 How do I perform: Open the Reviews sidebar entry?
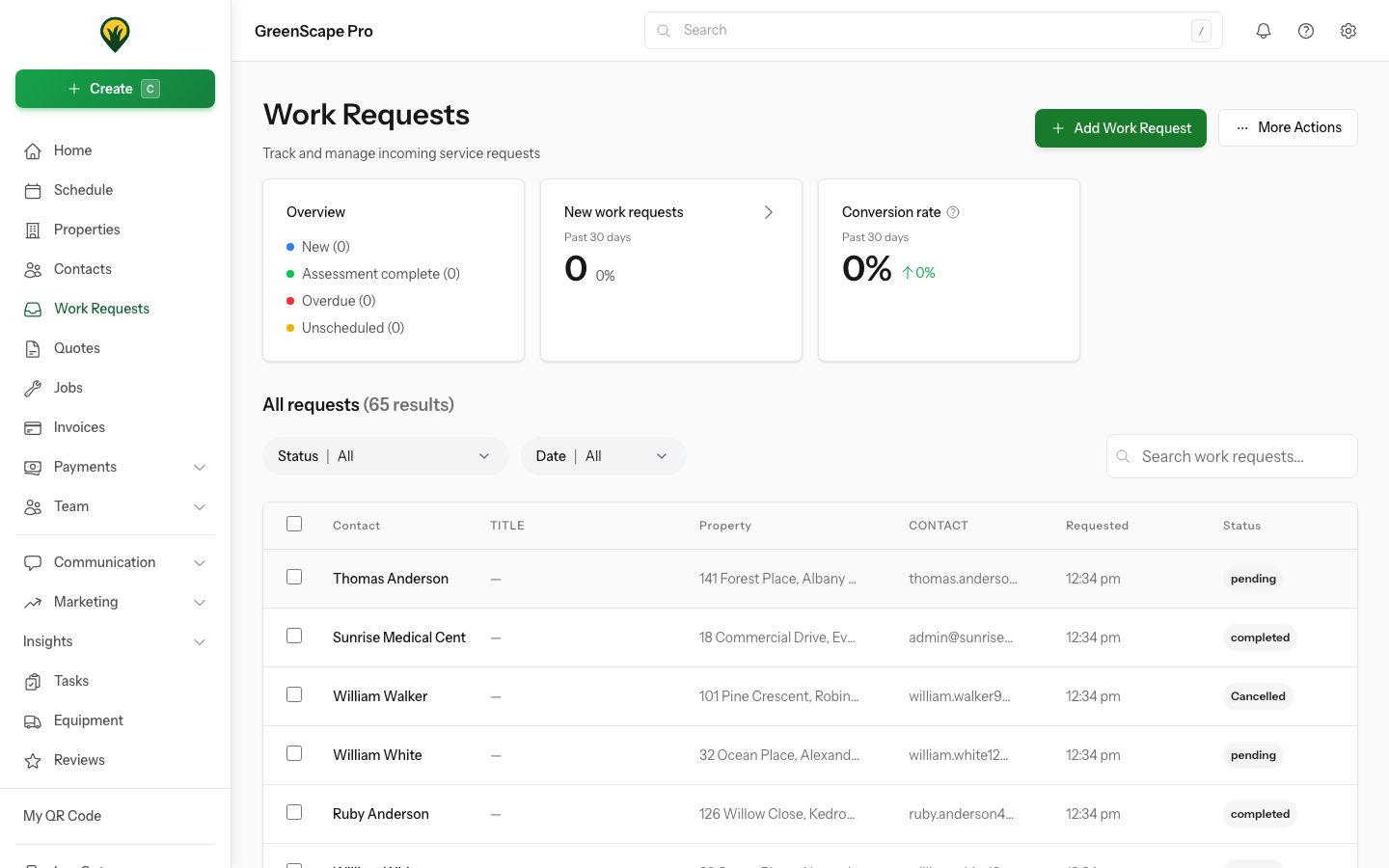[80, 759]
